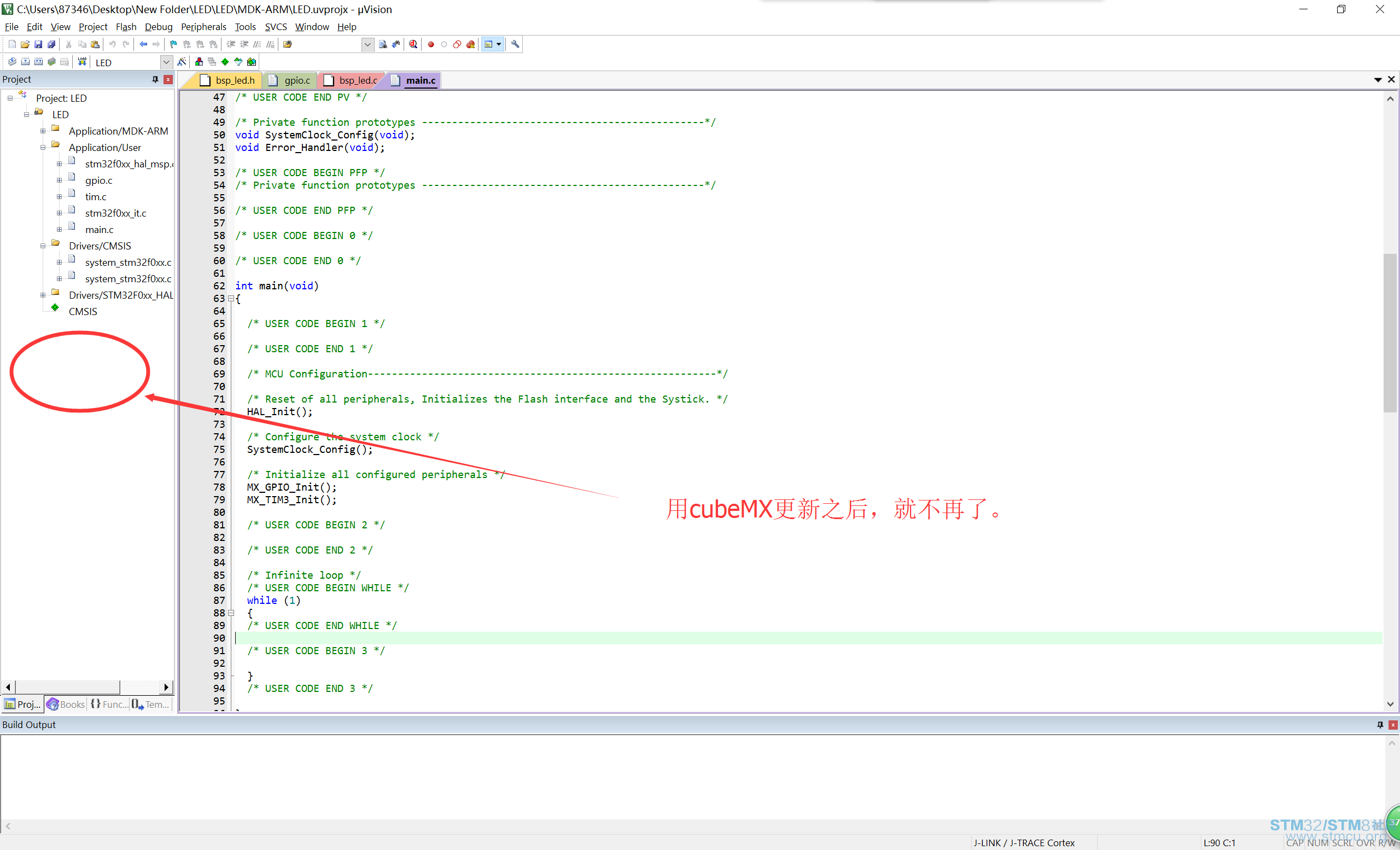
Task: Launch the Pack Installer icon
Action: coord(252,62)
